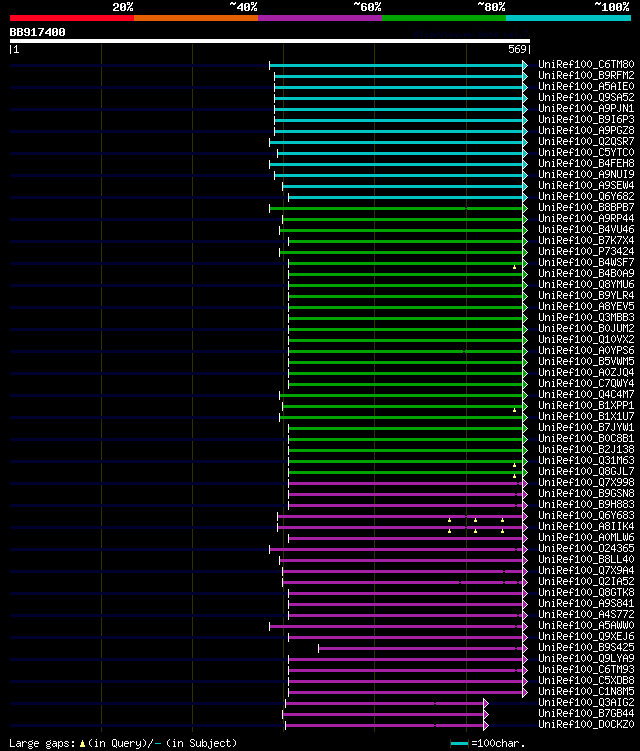Select the UniRef100_B2J138 hit name
The width and height of the screenshot is (640, 751).
(586, 450)
